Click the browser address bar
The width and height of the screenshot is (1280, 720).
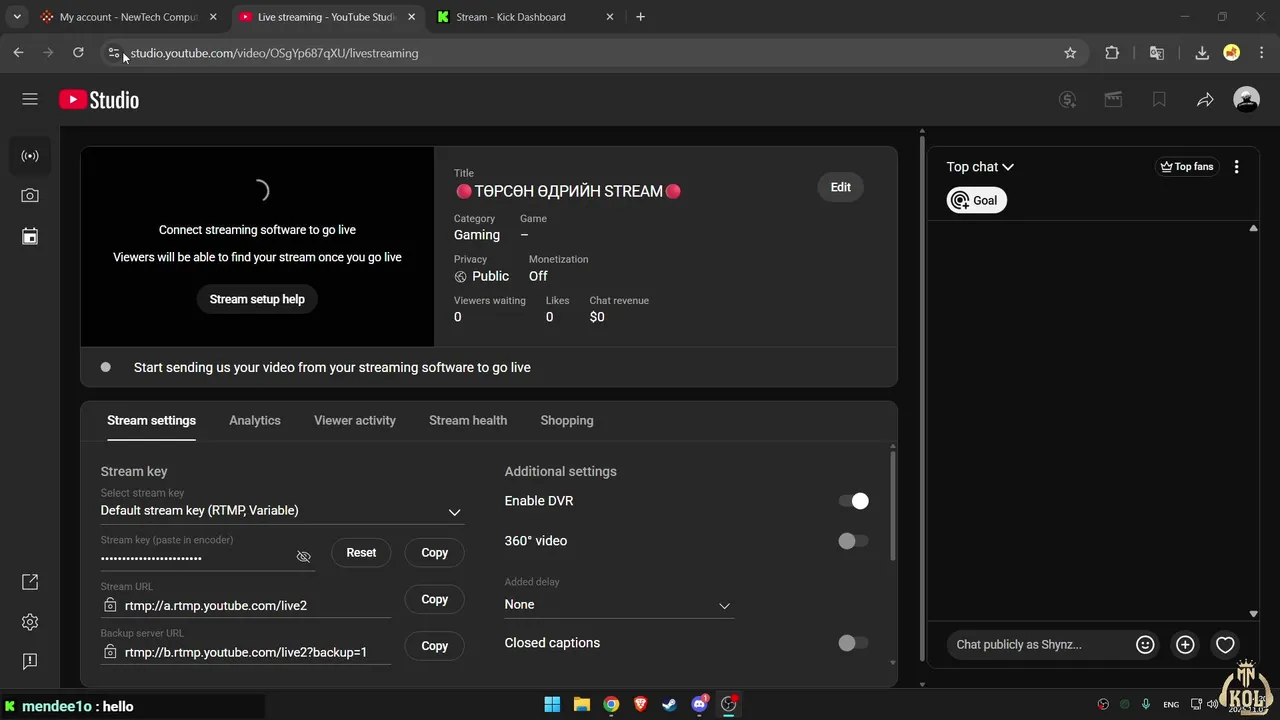(590, 53)
